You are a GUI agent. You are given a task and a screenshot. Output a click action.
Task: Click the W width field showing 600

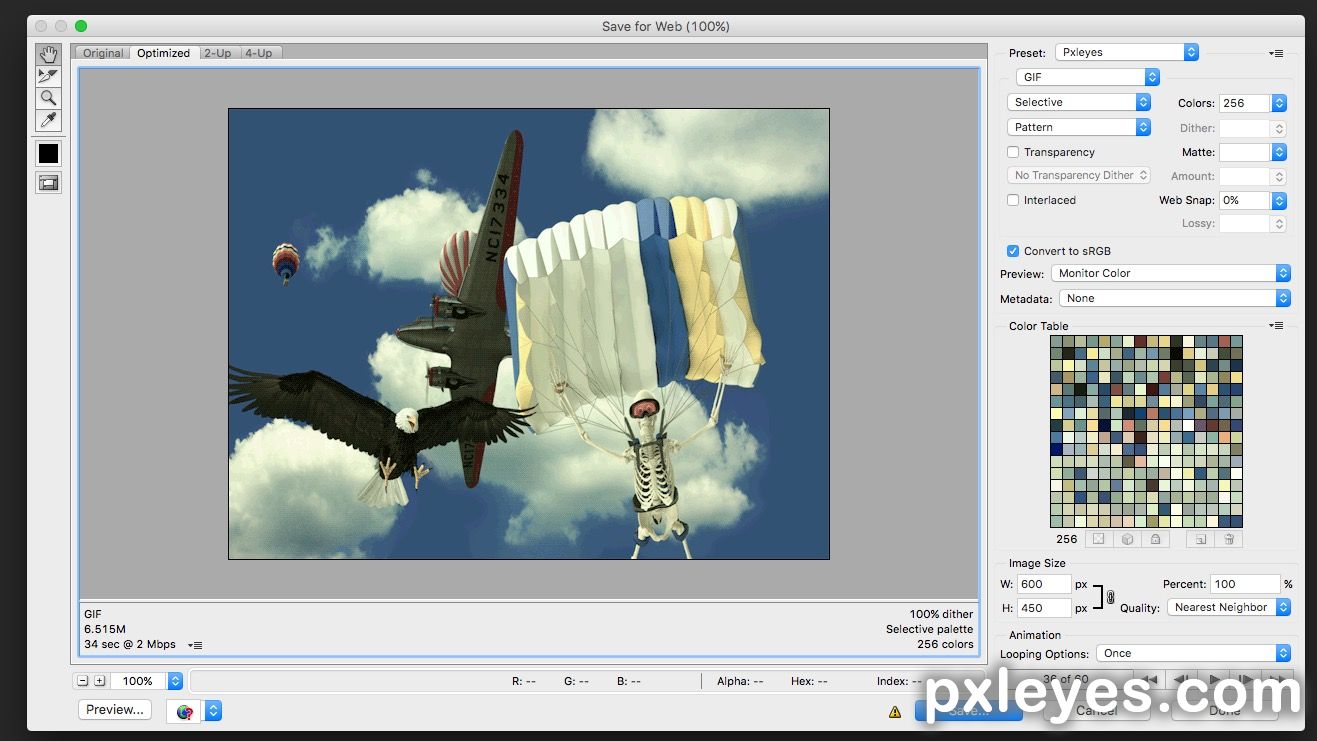pyautogui.click(x=1044, y=584)
